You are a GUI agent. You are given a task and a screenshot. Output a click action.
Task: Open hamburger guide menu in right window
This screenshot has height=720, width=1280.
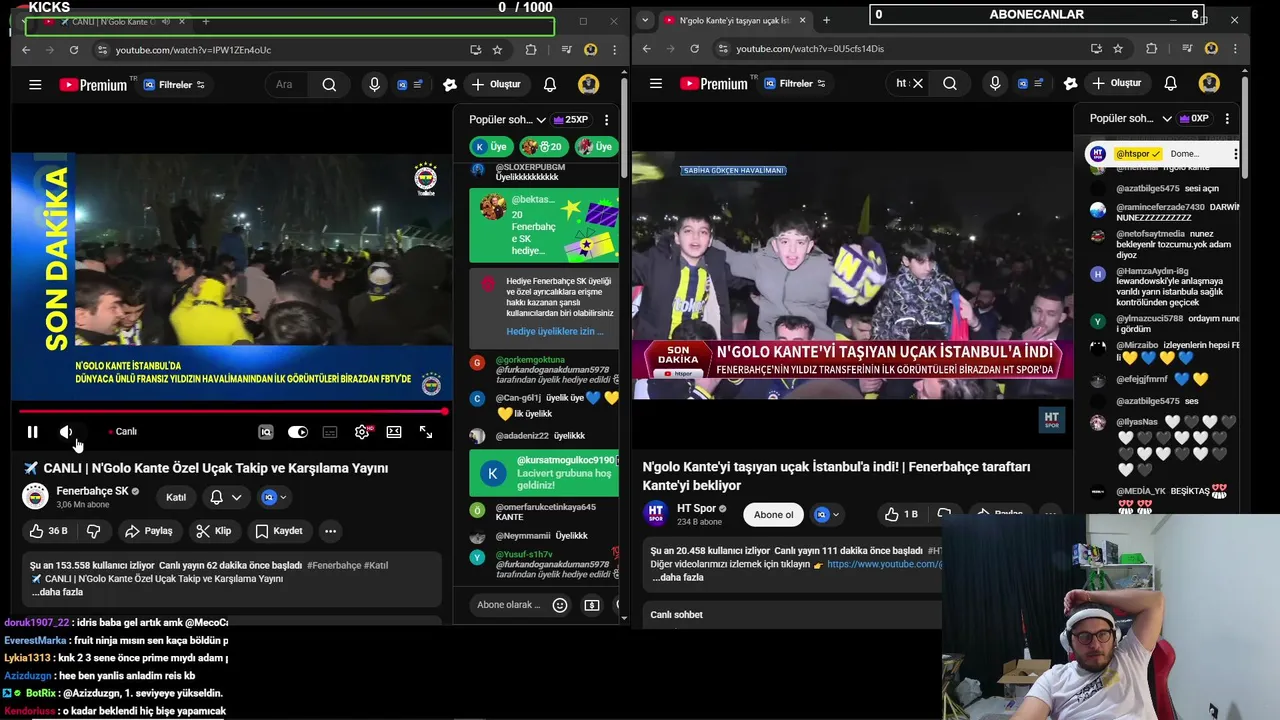655,84
